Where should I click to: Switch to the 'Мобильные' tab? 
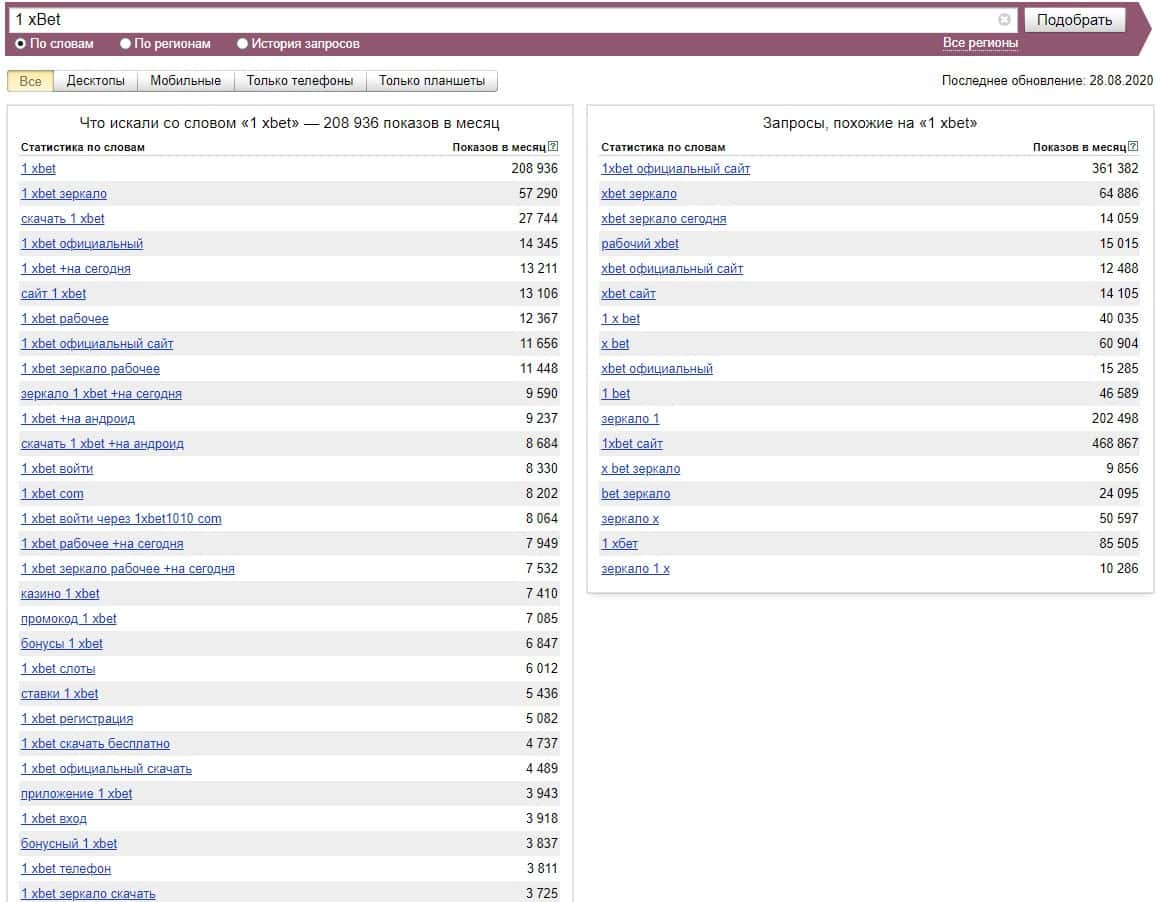185,81
